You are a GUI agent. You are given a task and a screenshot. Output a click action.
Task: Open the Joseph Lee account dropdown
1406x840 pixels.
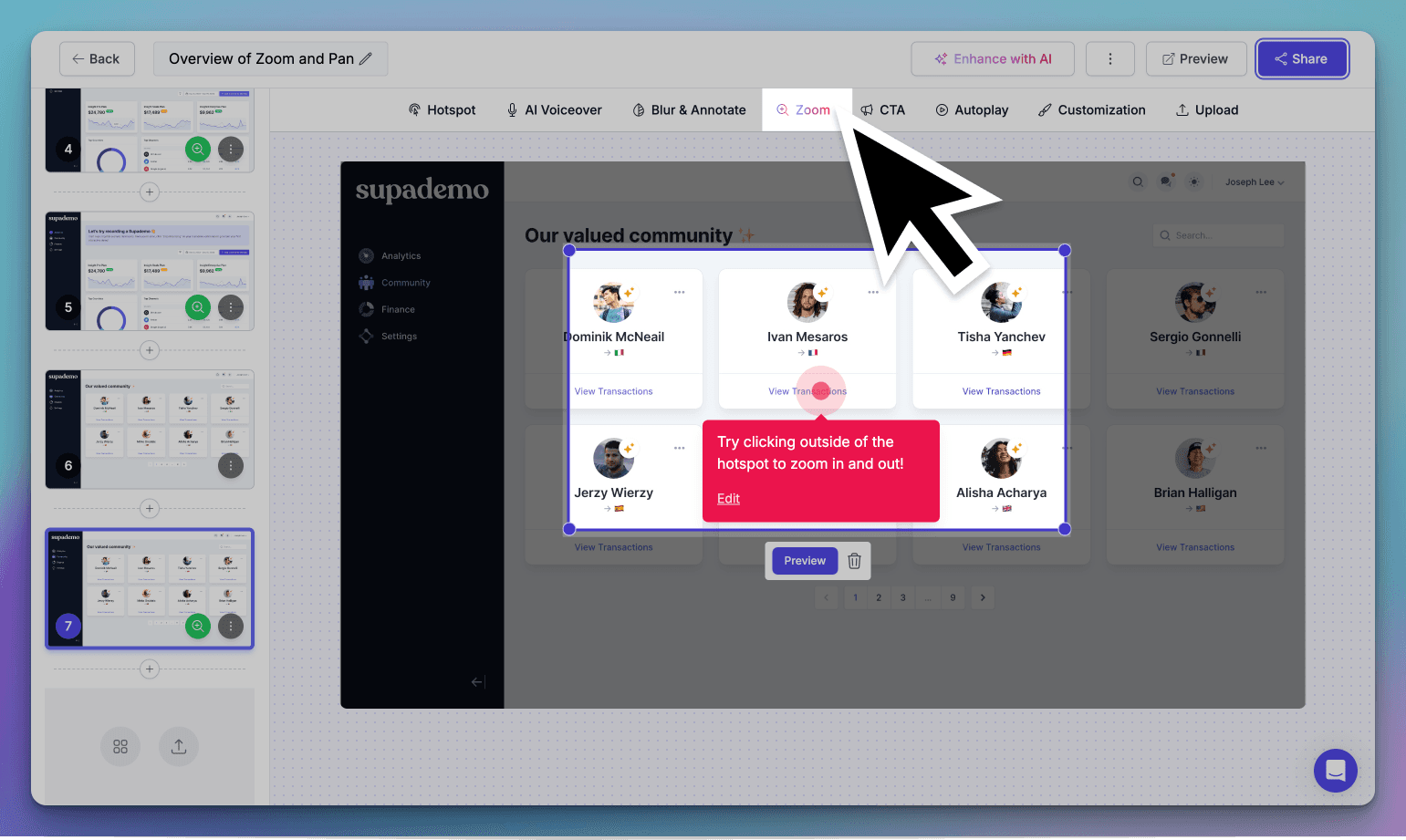(1254, 181)
